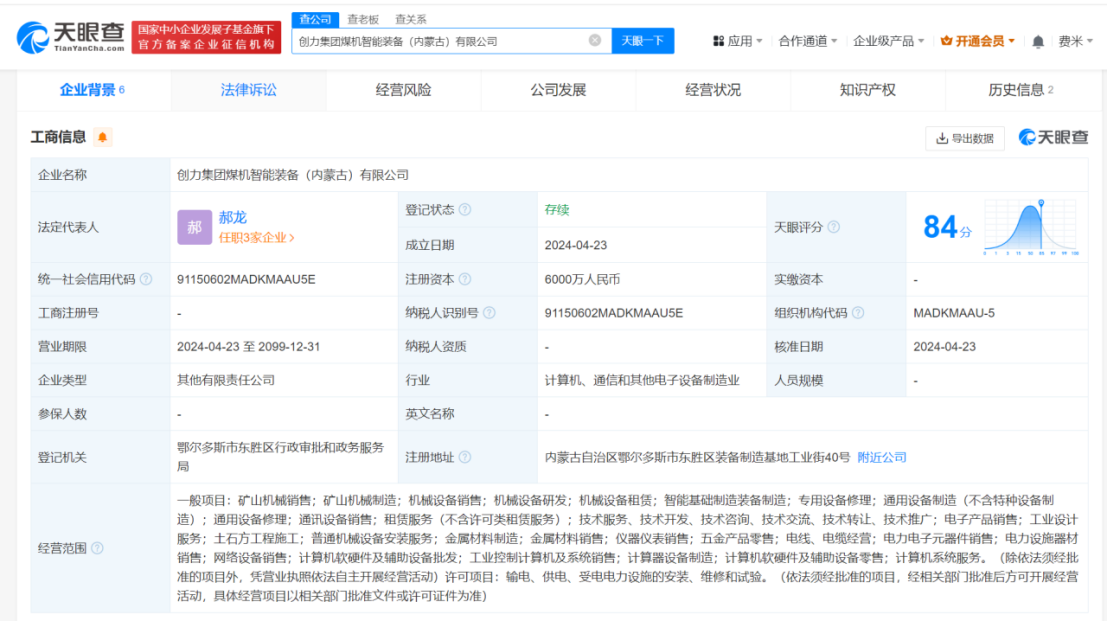1108x622 pixels.
Task: Click the TianYanCha logo in header
Action: (x=68, y=37)
